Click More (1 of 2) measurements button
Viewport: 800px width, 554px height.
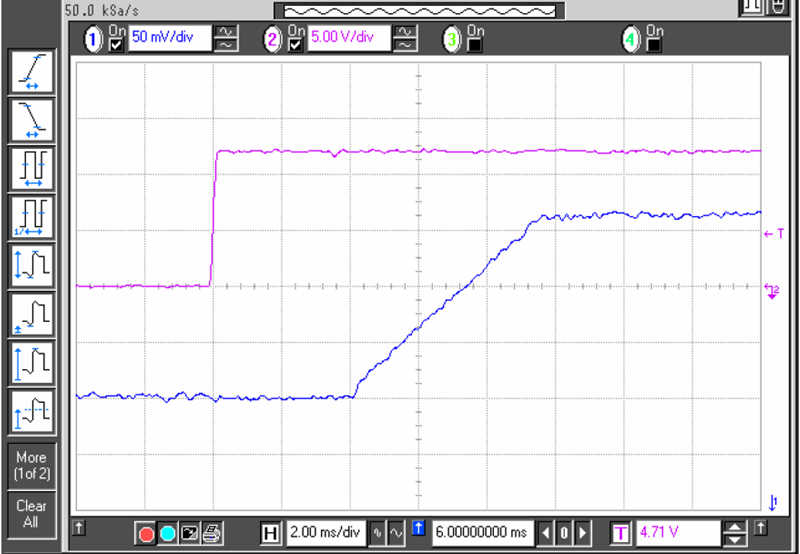coord(32,466)
